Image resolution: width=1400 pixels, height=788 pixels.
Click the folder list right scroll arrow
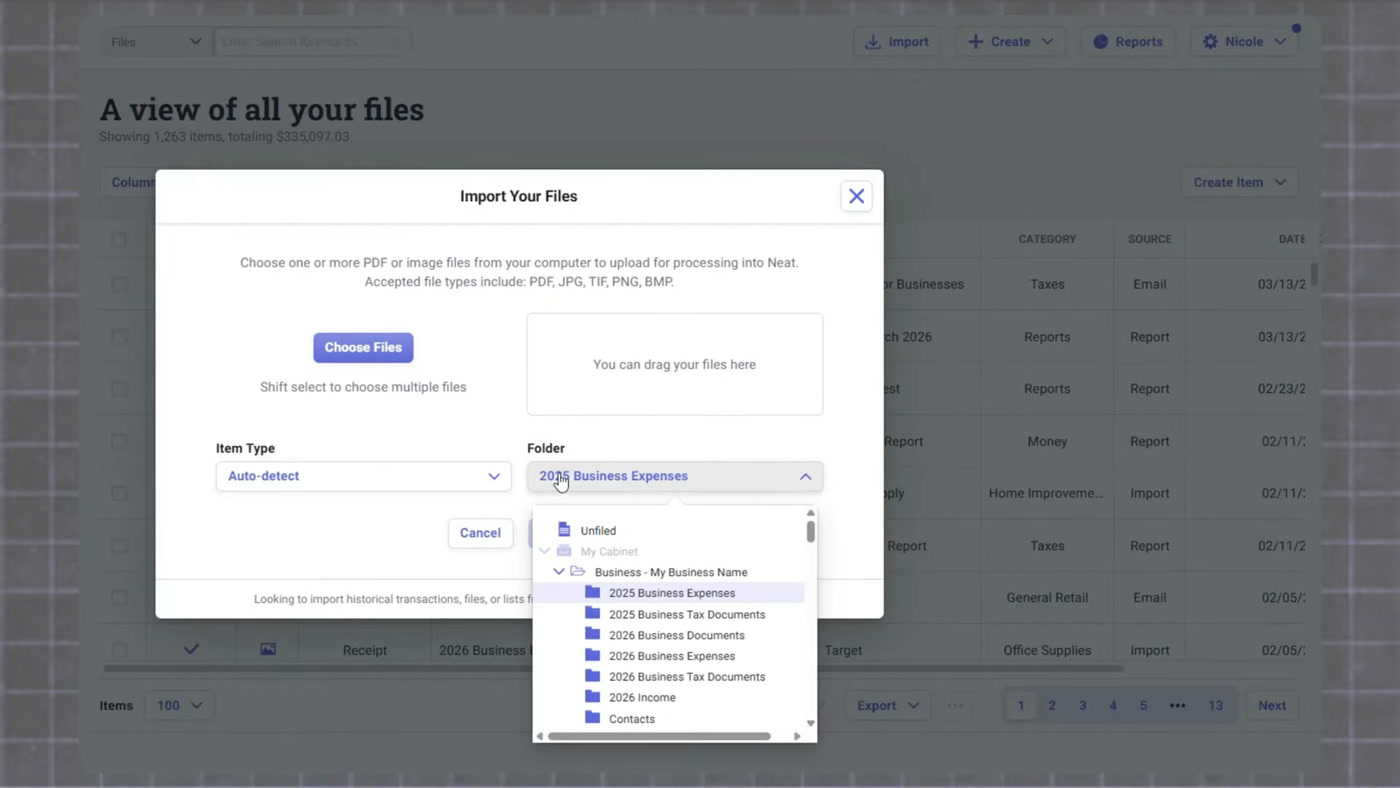click(x=797, y=736)
